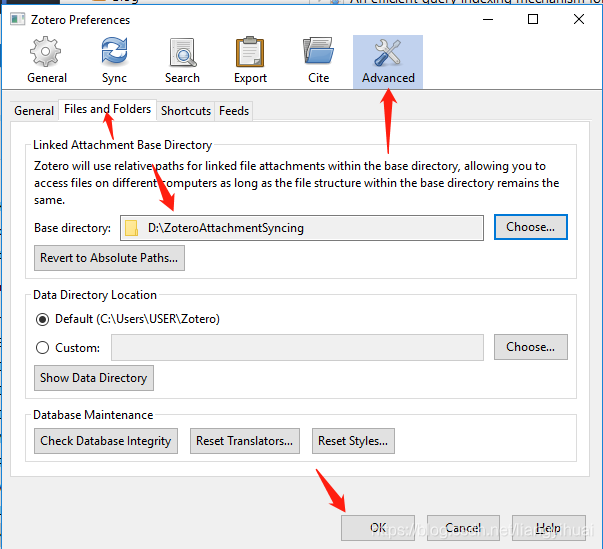This screenshot has height=549, width=603.
Task: Switch to the General sub-tab
Action: (34, 111)
